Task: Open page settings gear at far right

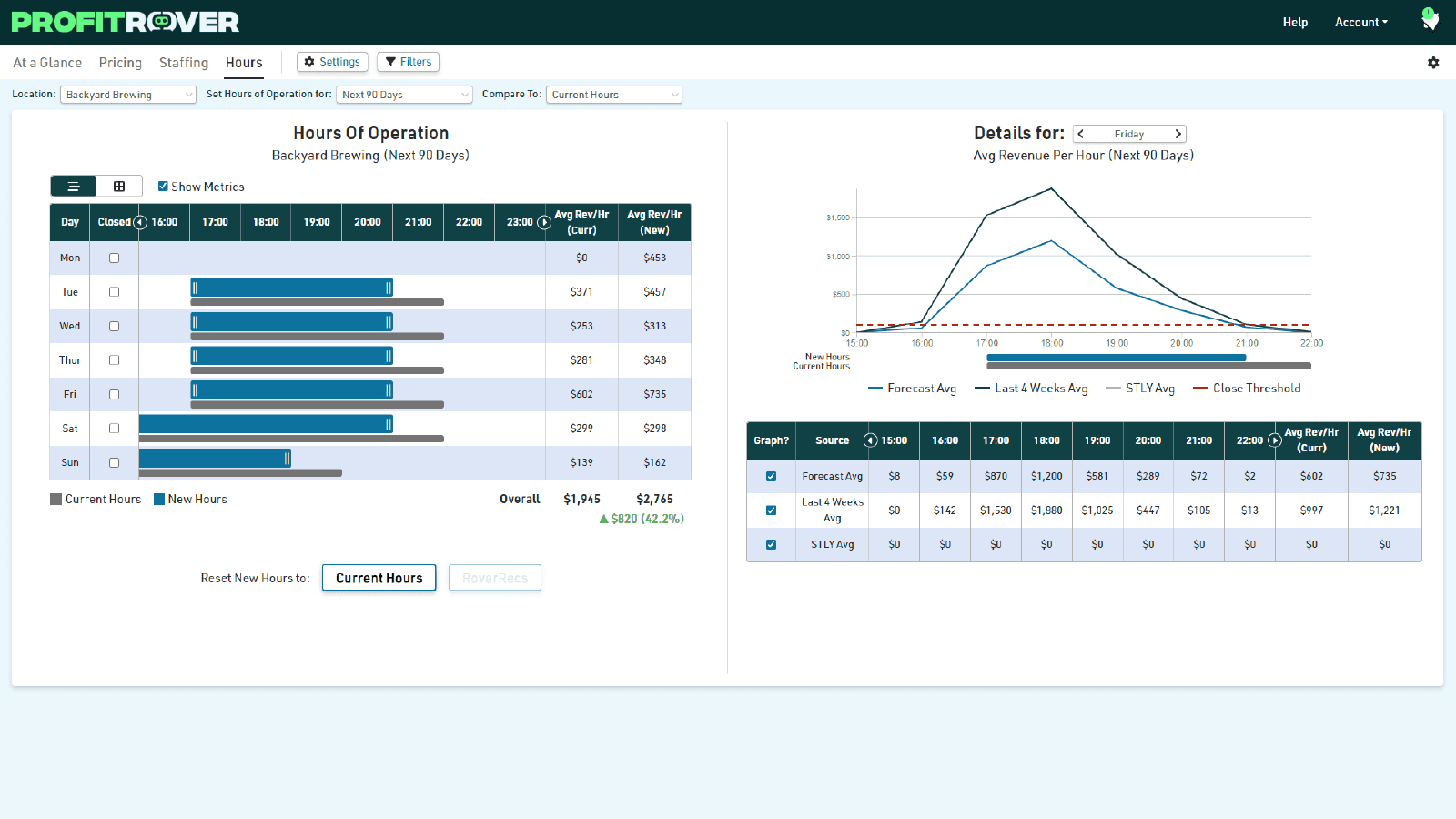Action: (x=1433, y=63)
